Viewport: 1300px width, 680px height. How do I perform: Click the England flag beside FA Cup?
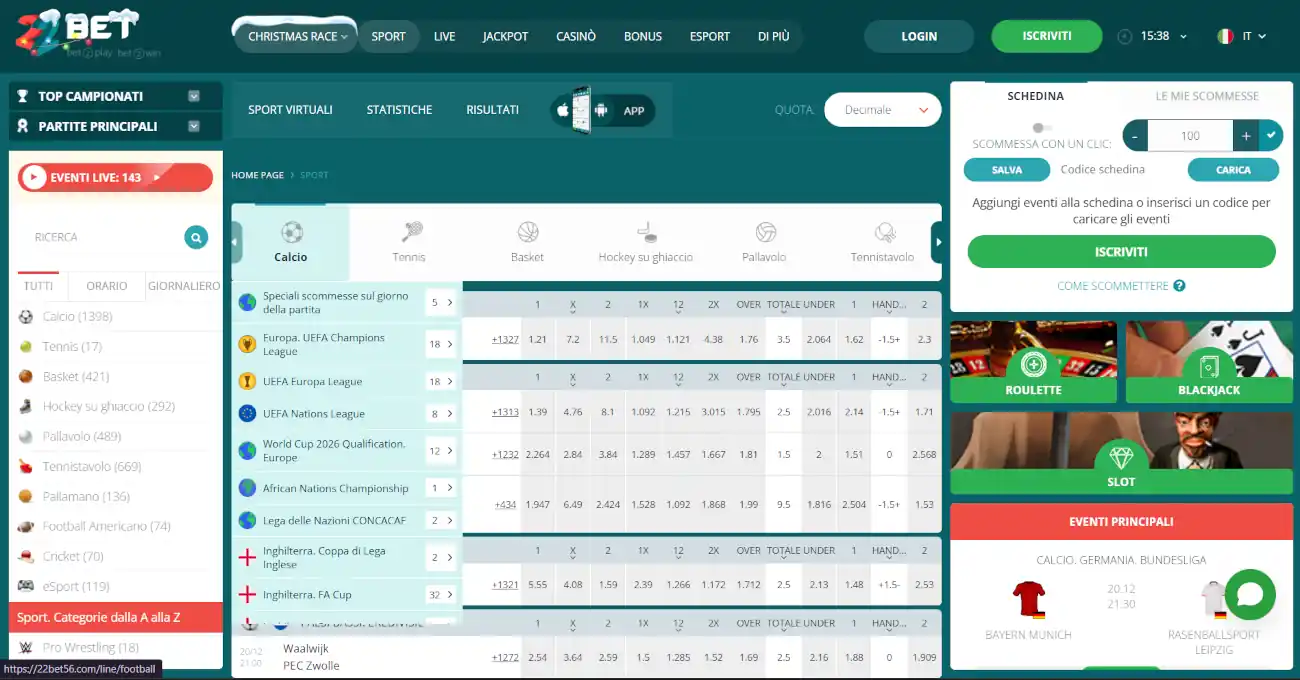point(247,594)
